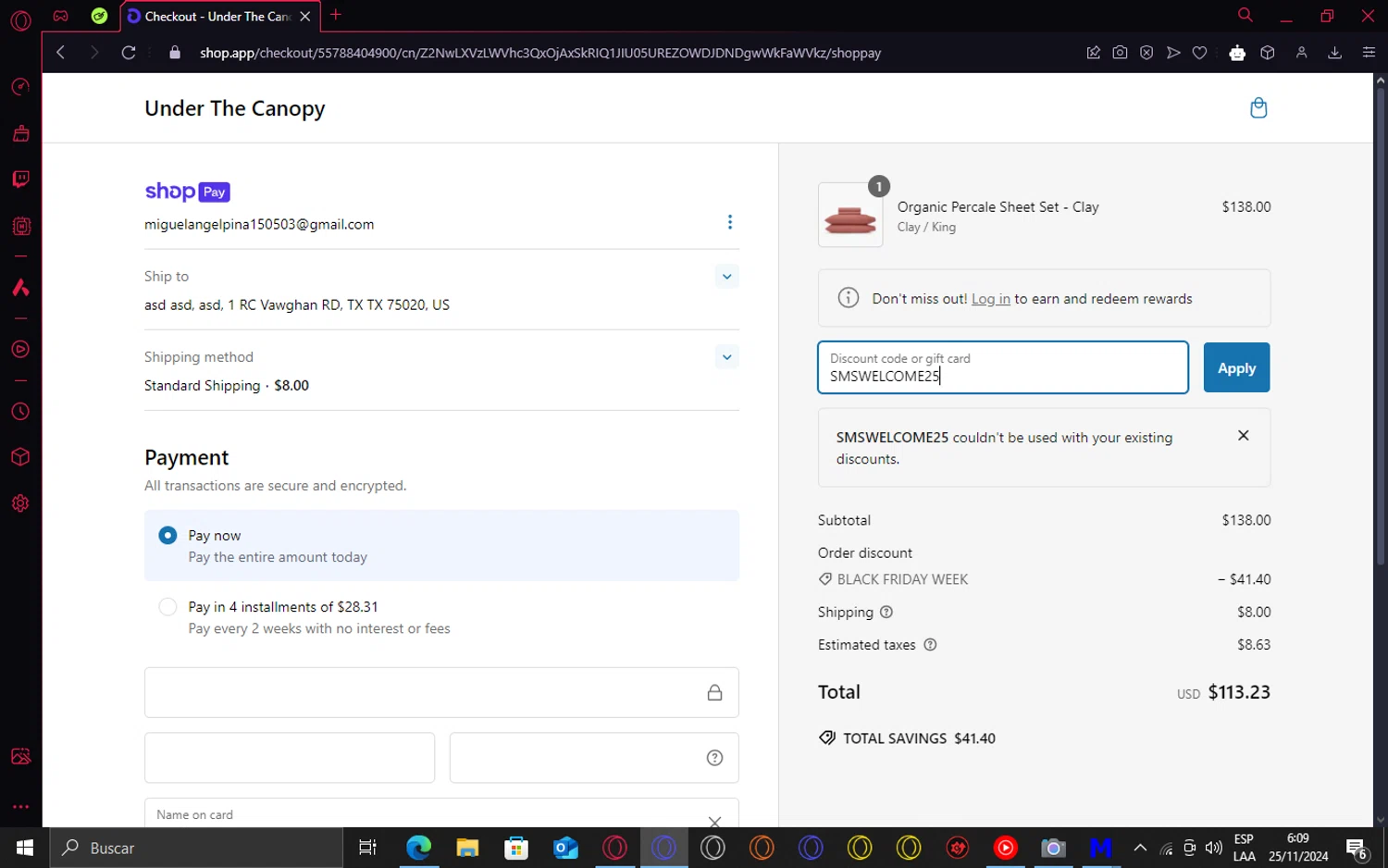Click the TOTAL SAVINGS $41.40 text

click(919, 738)
